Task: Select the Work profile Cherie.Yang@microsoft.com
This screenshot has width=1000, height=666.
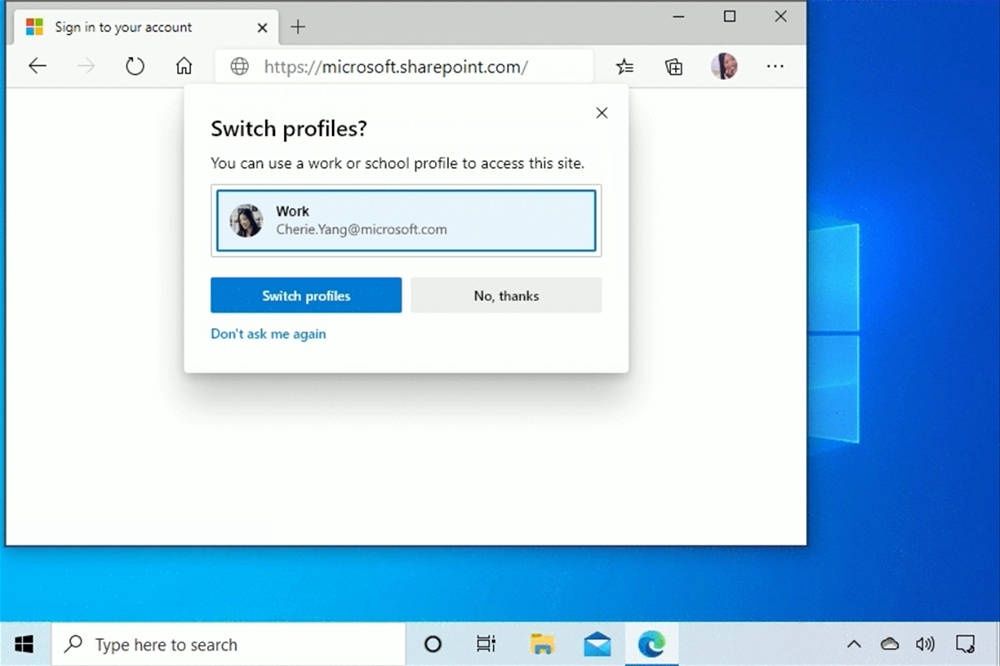Action: pyautogui.click(x=406, y=221)
